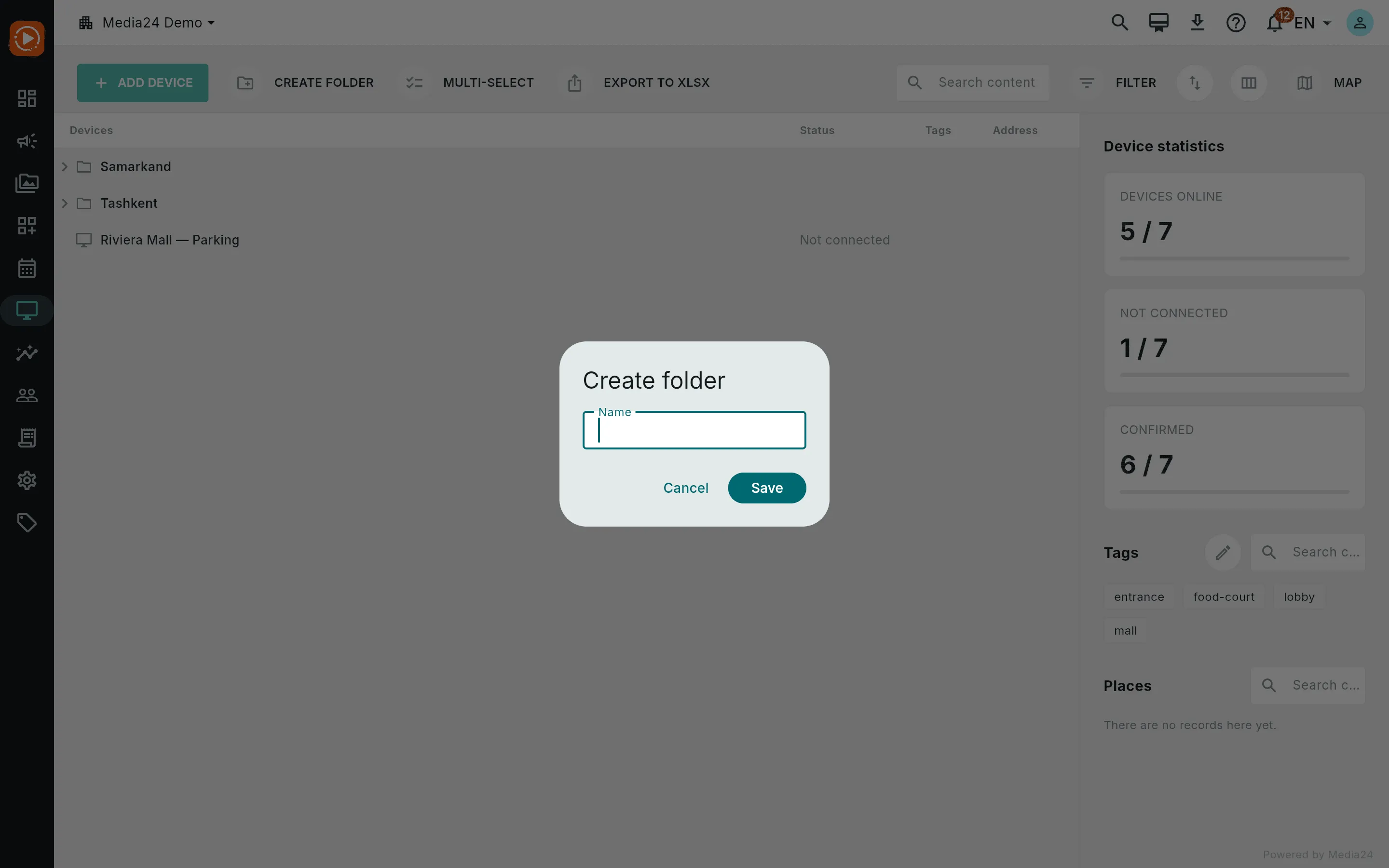The height and width of the screenshot is (868, 1389).
Task: Open the user profile avatar
Action: coord(1360,23)
